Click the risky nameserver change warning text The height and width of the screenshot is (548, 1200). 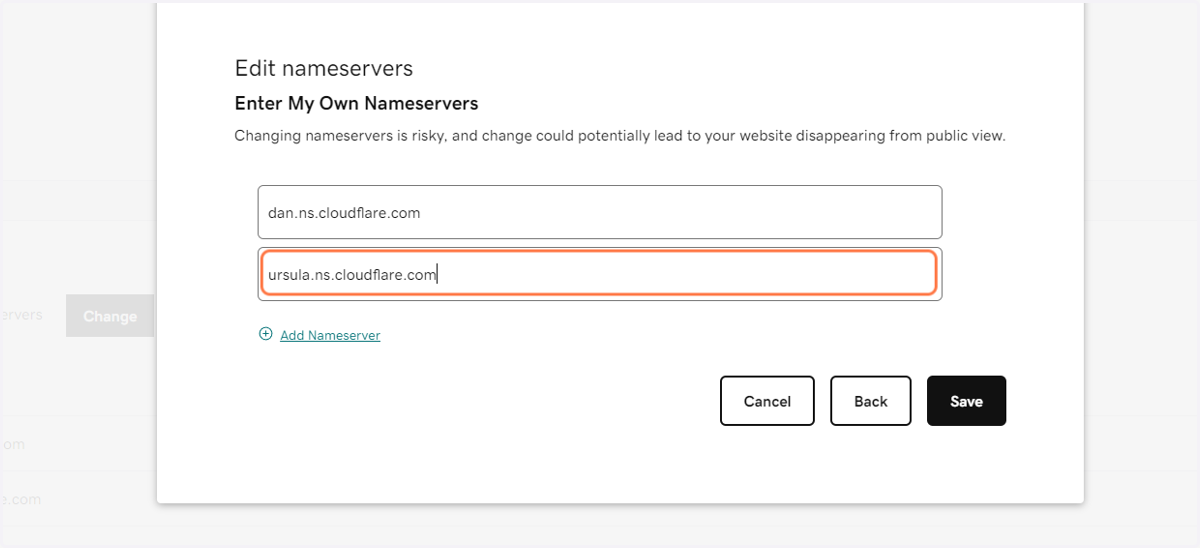pyautogui.click(x=619, y=135)
